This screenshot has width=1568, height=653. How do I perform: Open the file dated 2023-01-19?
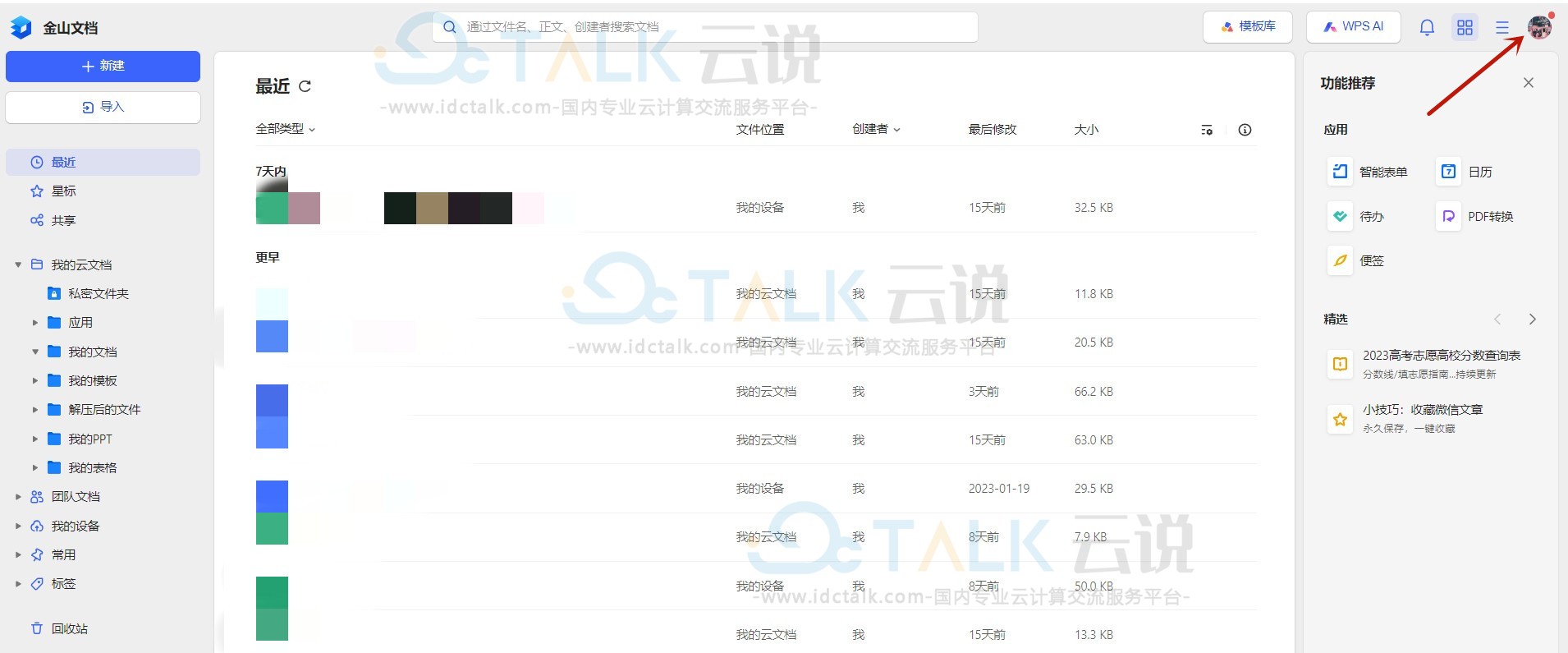tap(756, 489)
